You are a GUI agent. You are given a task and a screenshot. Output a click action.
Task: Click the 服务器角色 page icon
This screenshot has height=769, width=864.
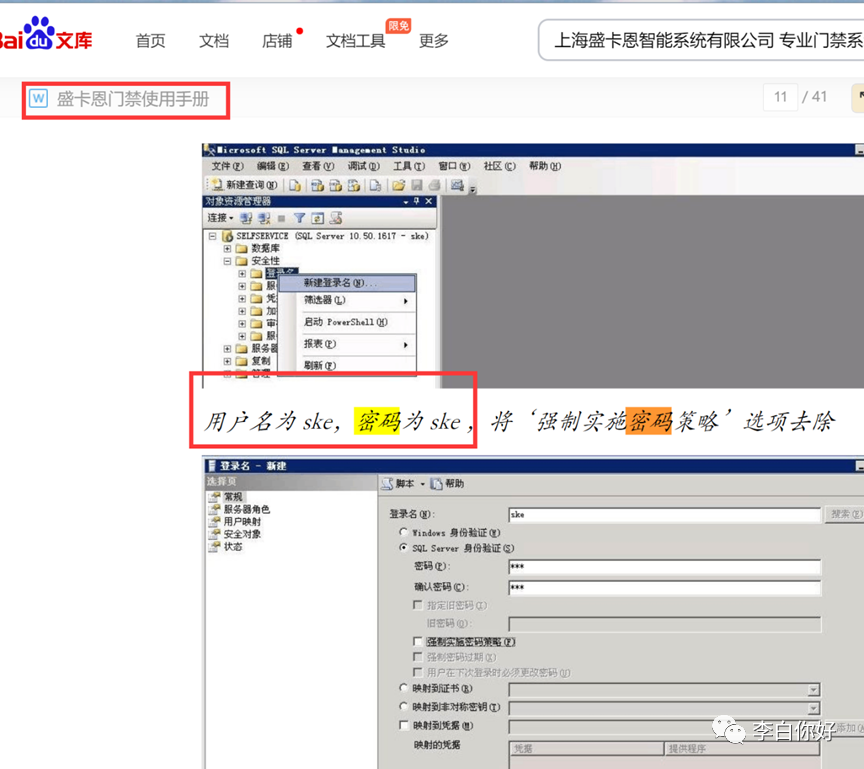point(214,509)
